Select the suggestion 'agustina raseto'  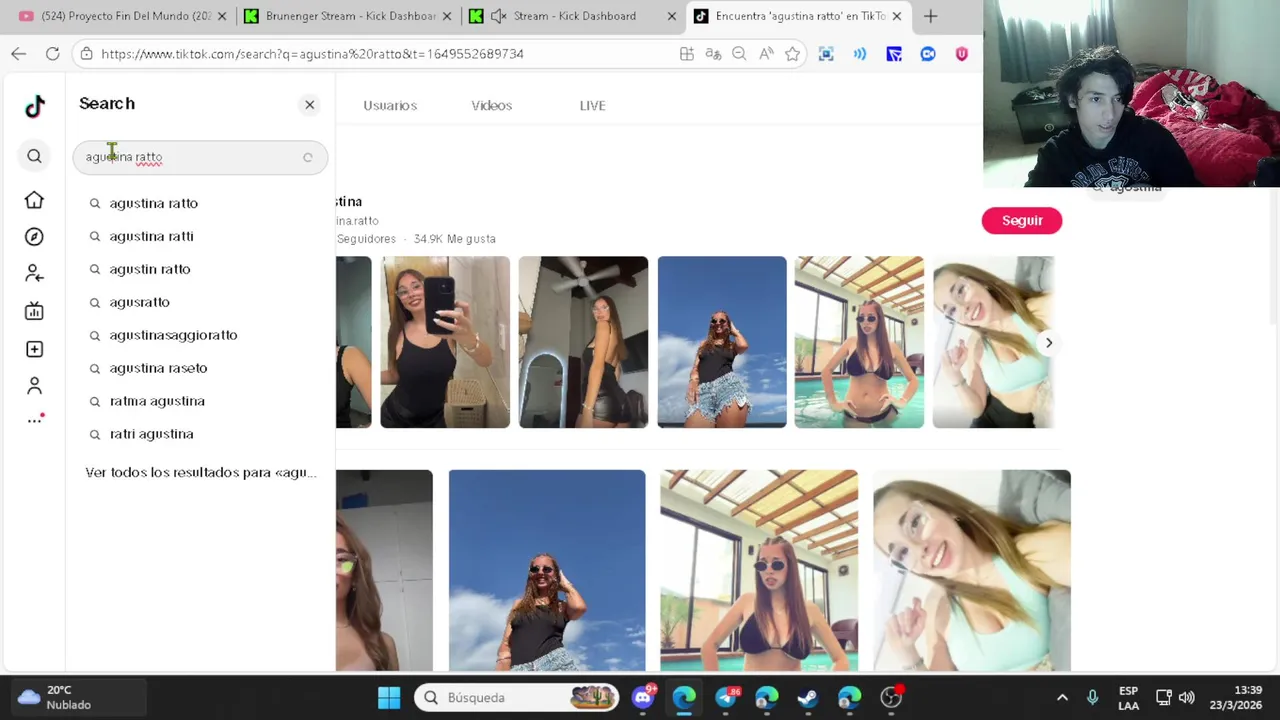click(158, 368)
